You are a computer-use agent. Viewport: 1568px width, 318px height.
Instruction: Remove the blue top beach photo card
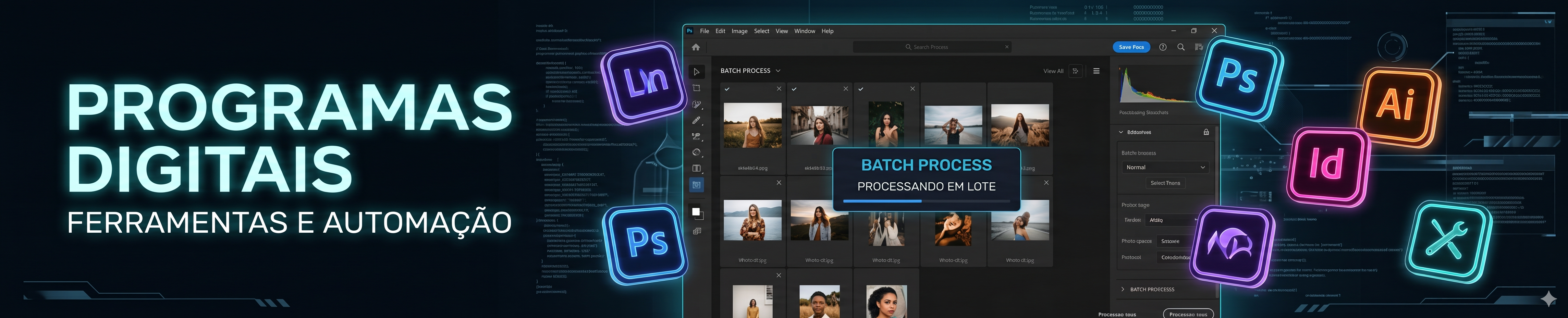pos(1046,183)
